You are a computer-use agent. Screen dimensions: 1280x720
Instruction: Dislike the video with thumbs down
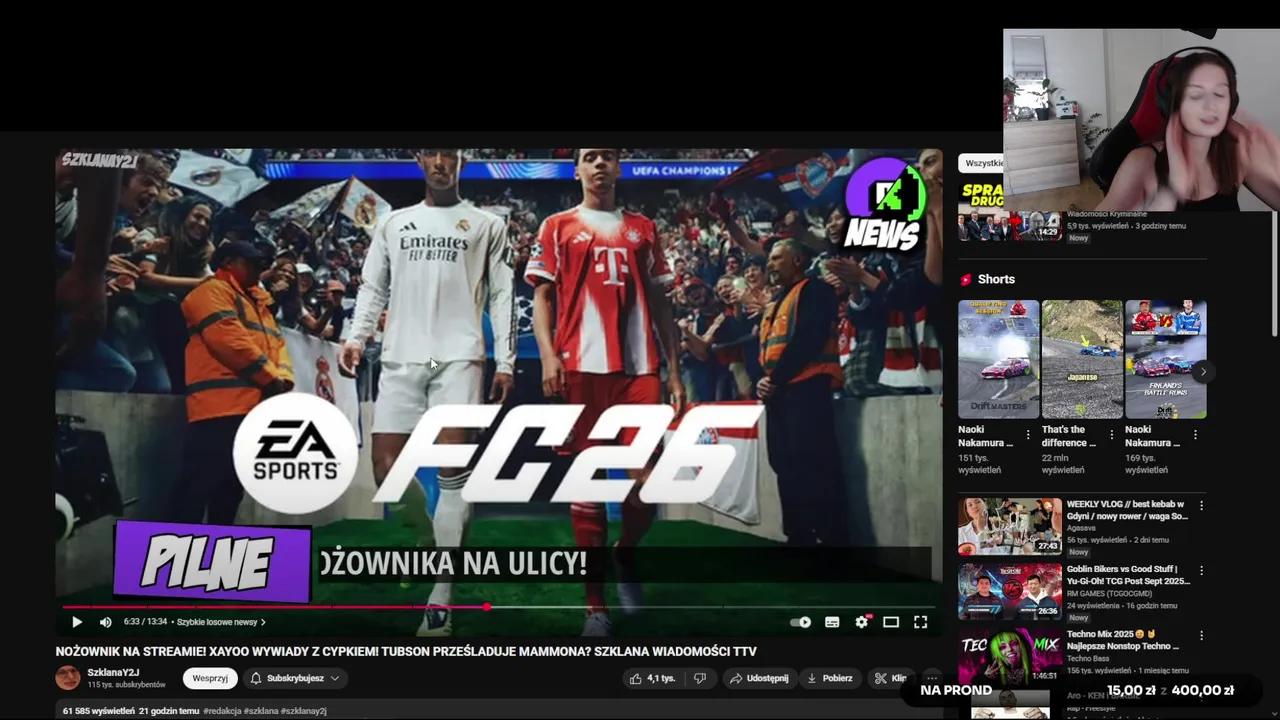coord(700,678)
